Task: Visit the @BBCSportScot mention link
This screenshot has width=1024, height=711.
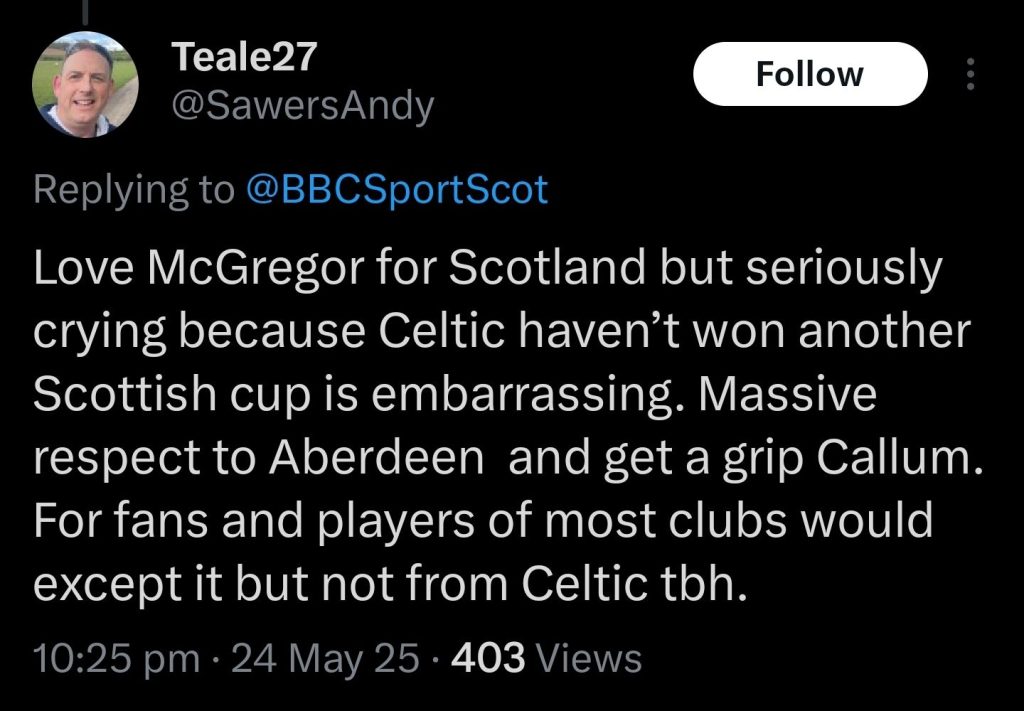Action: pos(397,190)
